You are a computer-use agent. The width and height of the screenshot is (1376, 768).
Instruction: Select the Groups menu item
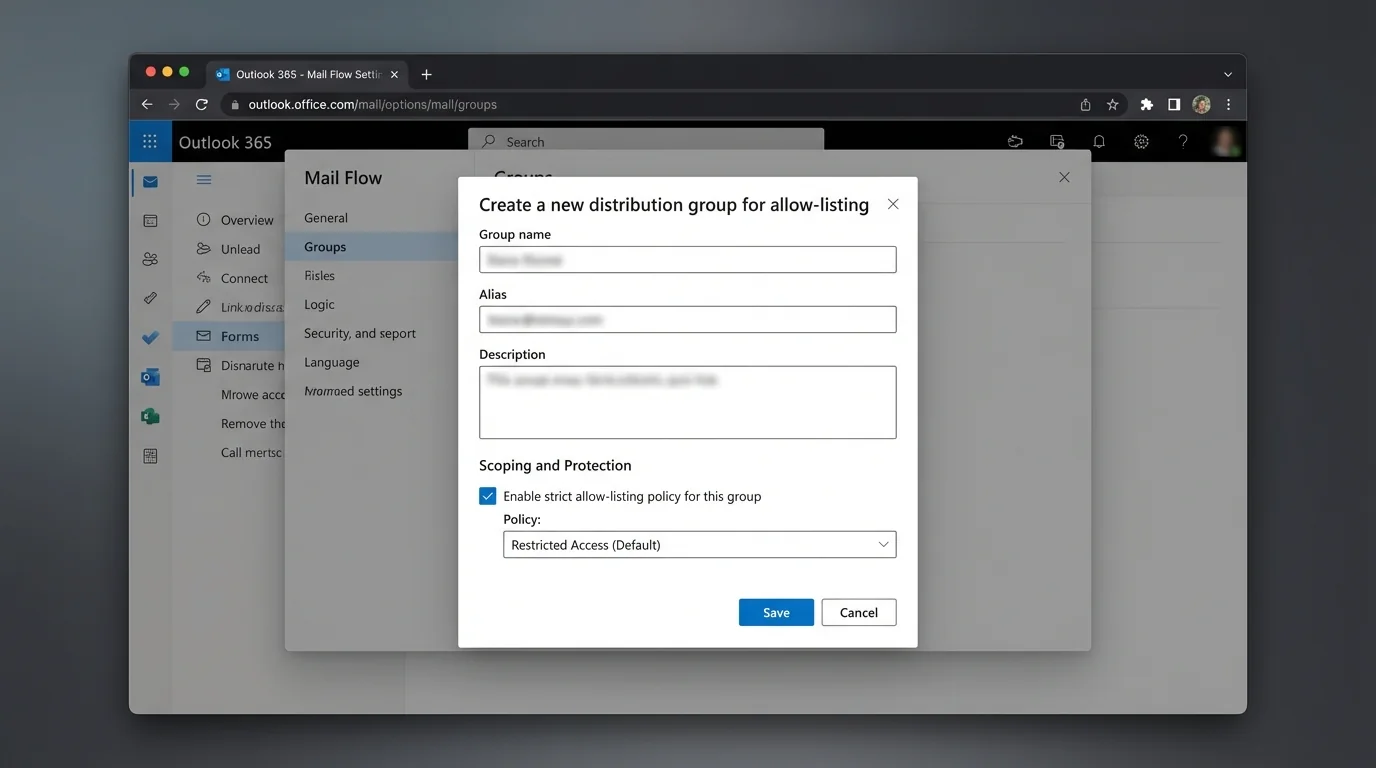(x=324, y=246)
